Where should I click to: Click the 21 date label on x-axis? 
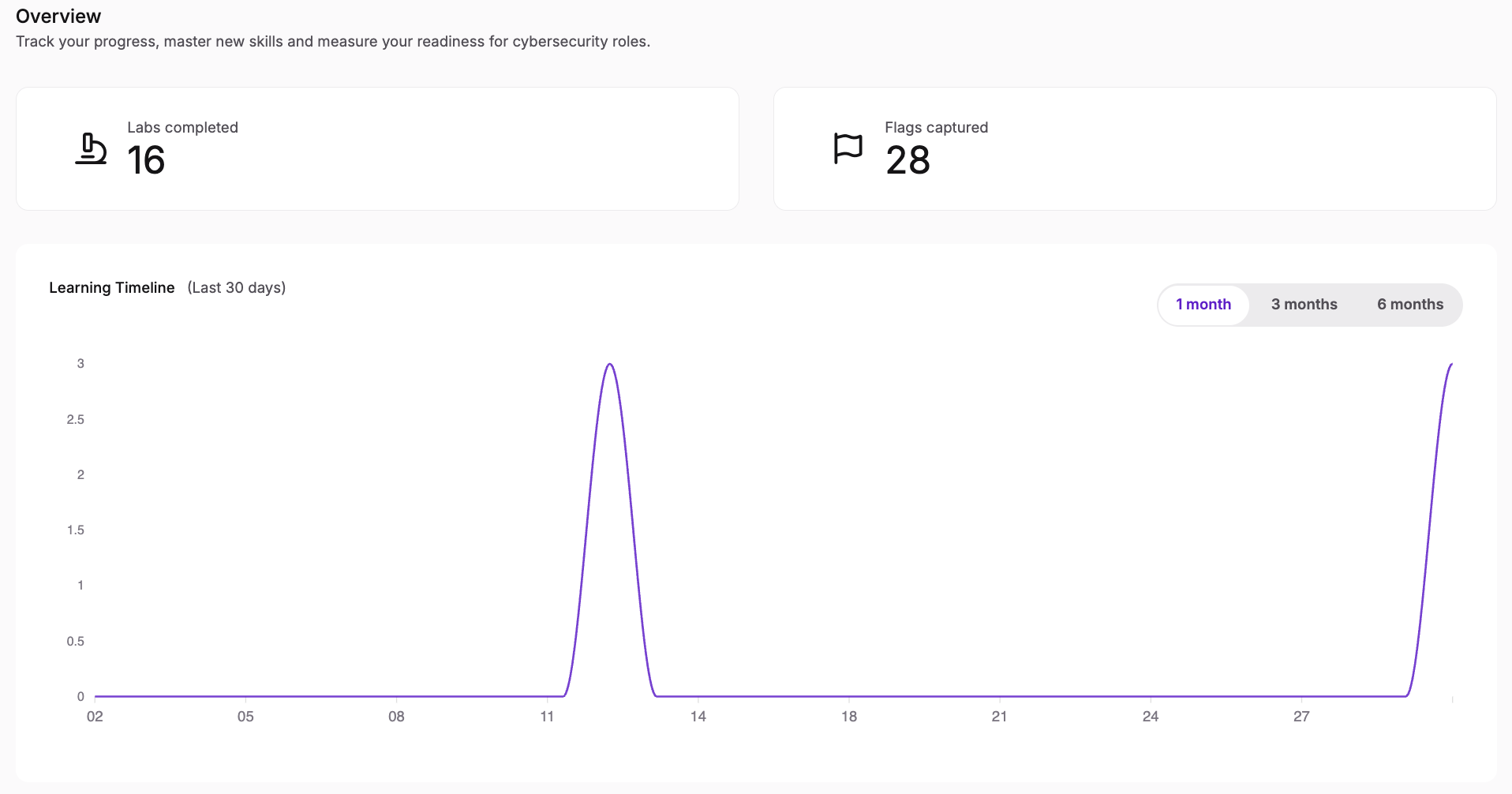coord(999,717)
